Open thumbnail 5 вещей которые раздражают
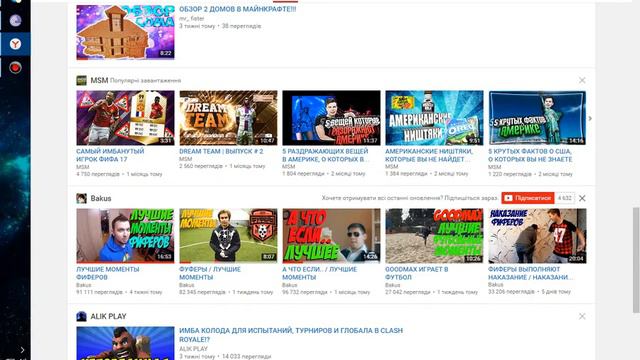This screenshot has width=640, height=360. click(331, 118)
